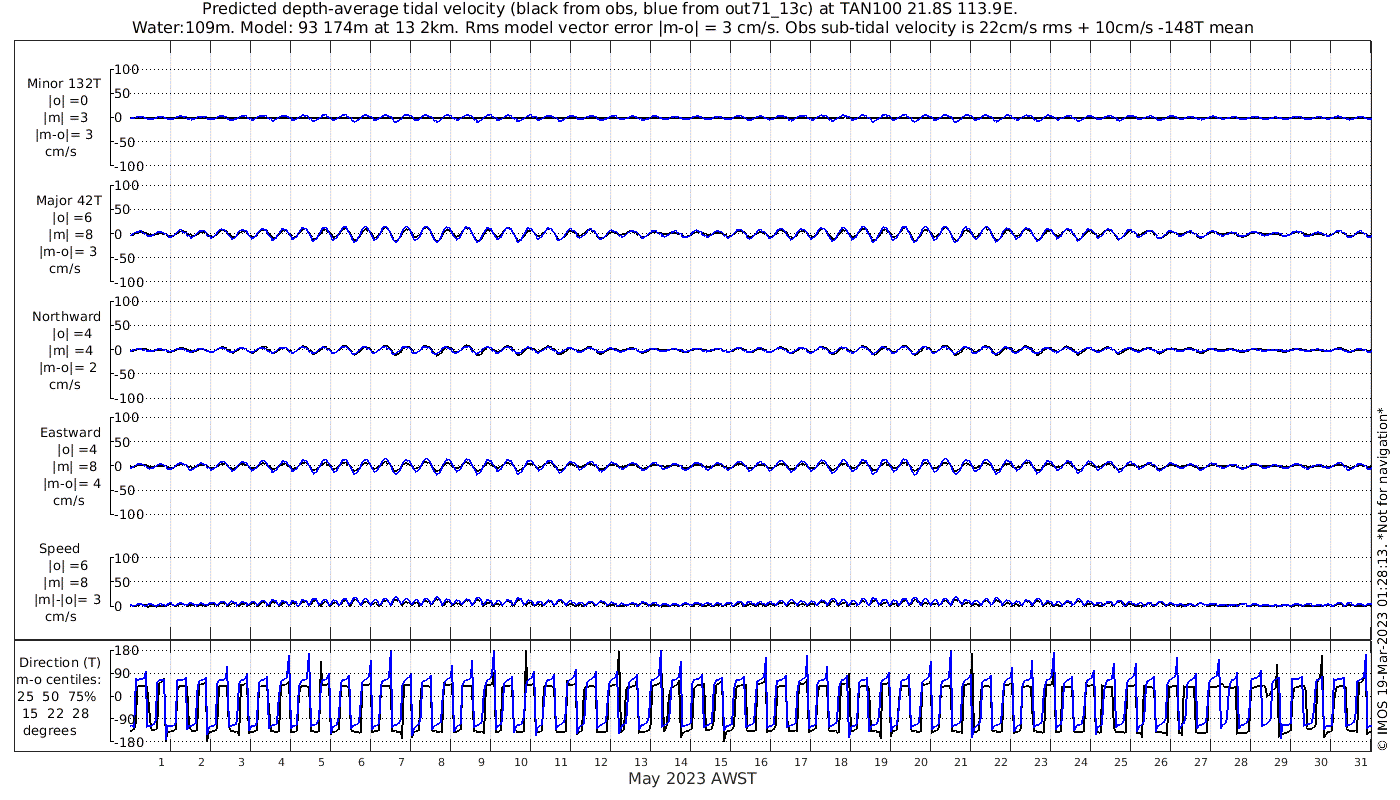
Task: Click the 'degrees' unit label
Action: point(52,731)
